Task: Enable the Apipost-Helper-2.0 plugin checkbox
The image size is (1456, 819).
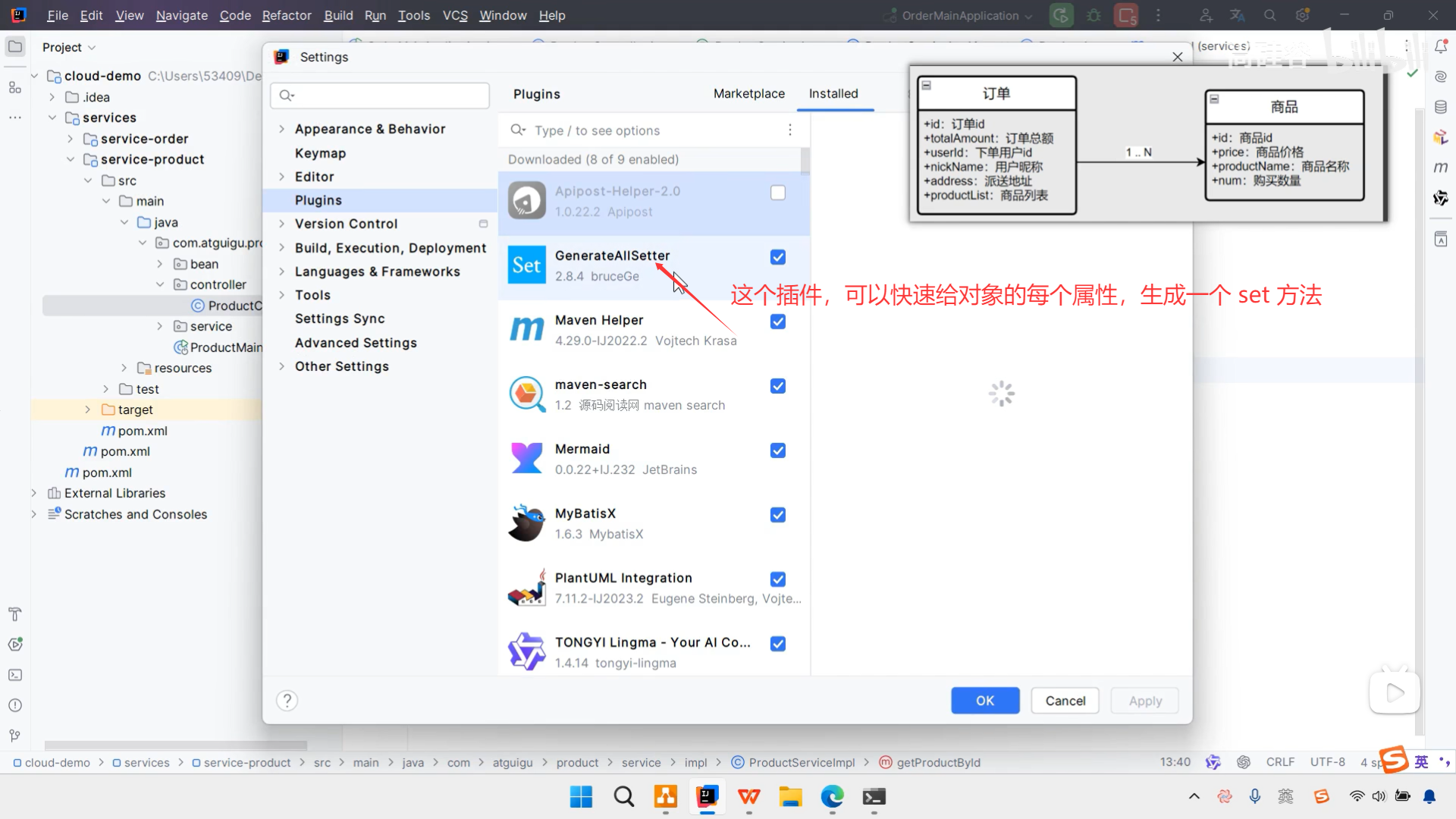Action: click(777, 193)
